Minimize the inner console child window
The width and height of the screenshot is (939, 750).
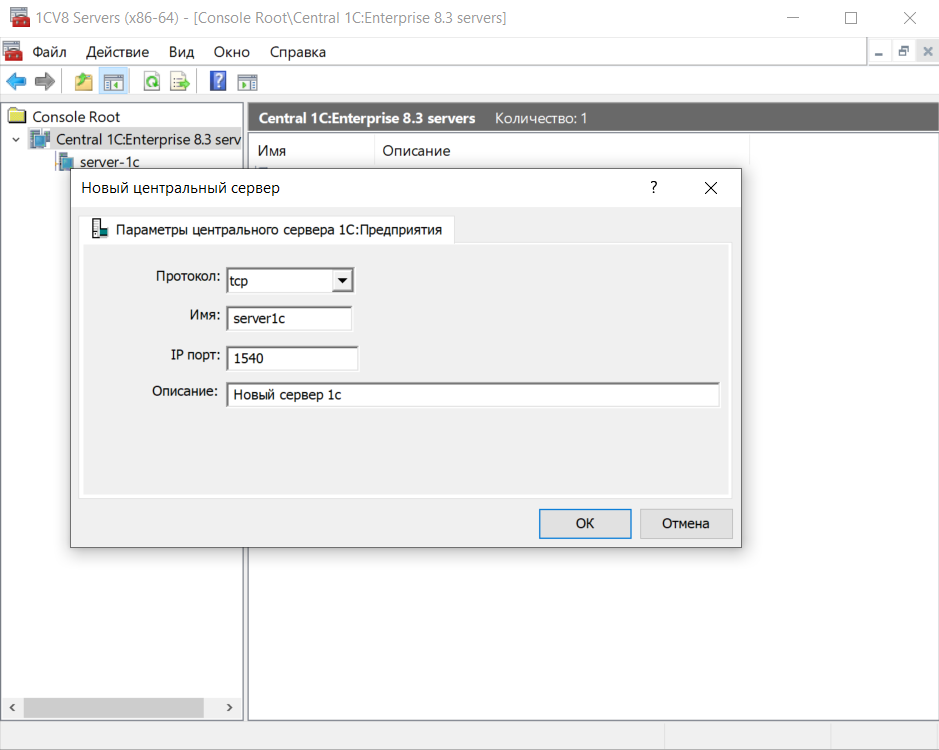pos(879,52)
